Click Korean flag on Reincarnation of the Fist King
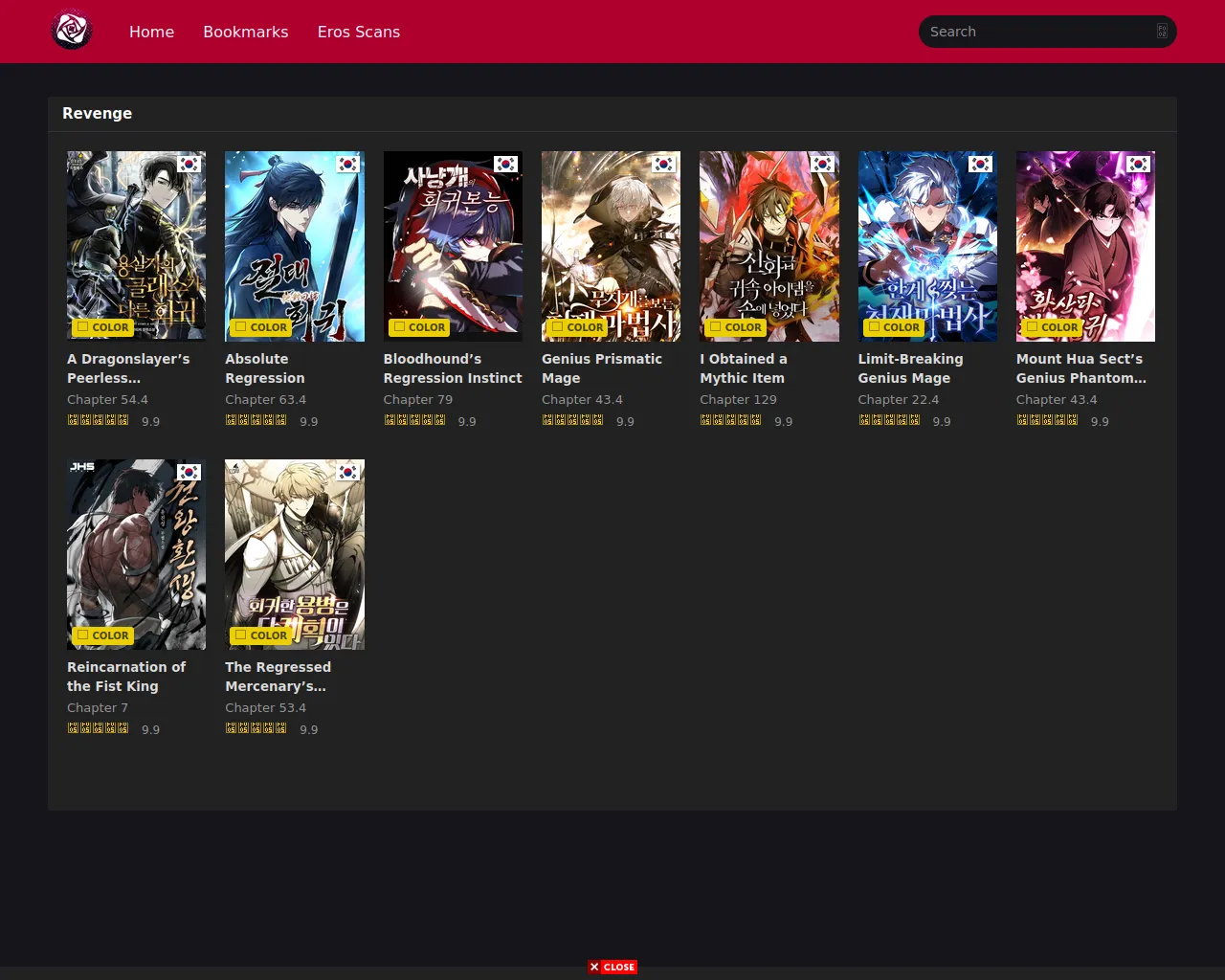The height and width of the screenshot is (980, 1225). click(189, 473)
